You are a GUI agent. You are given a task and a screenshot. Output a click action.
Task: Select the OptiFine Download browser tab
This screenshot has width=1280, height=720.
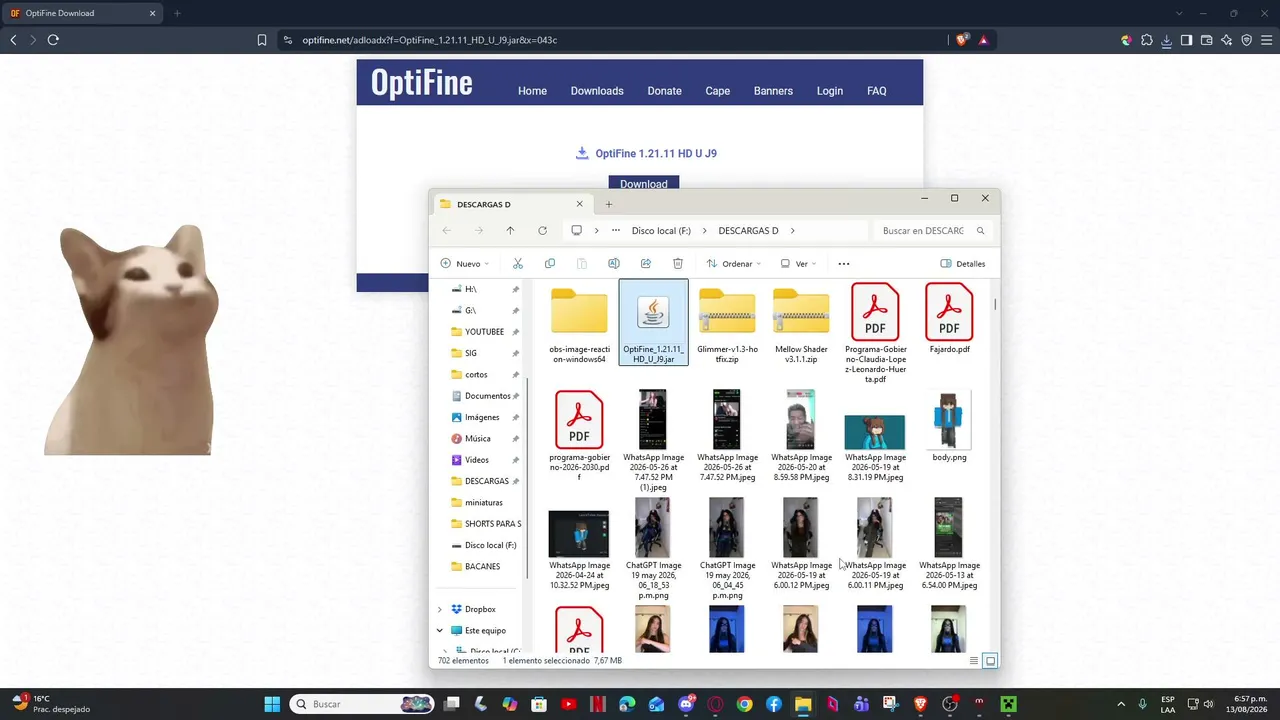click(83, 13)
